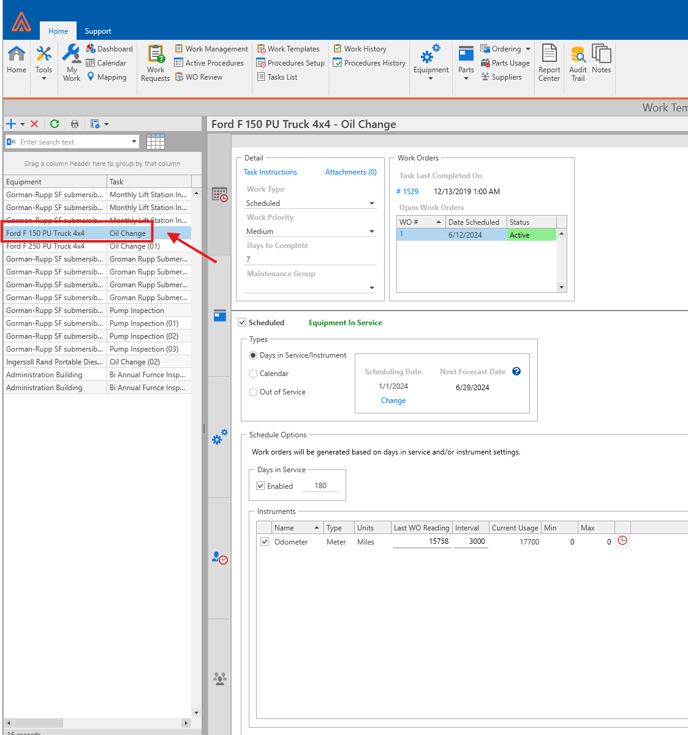Click the Add new plus button
Viewport: 688px width, 735px height.
coord(11,124)
